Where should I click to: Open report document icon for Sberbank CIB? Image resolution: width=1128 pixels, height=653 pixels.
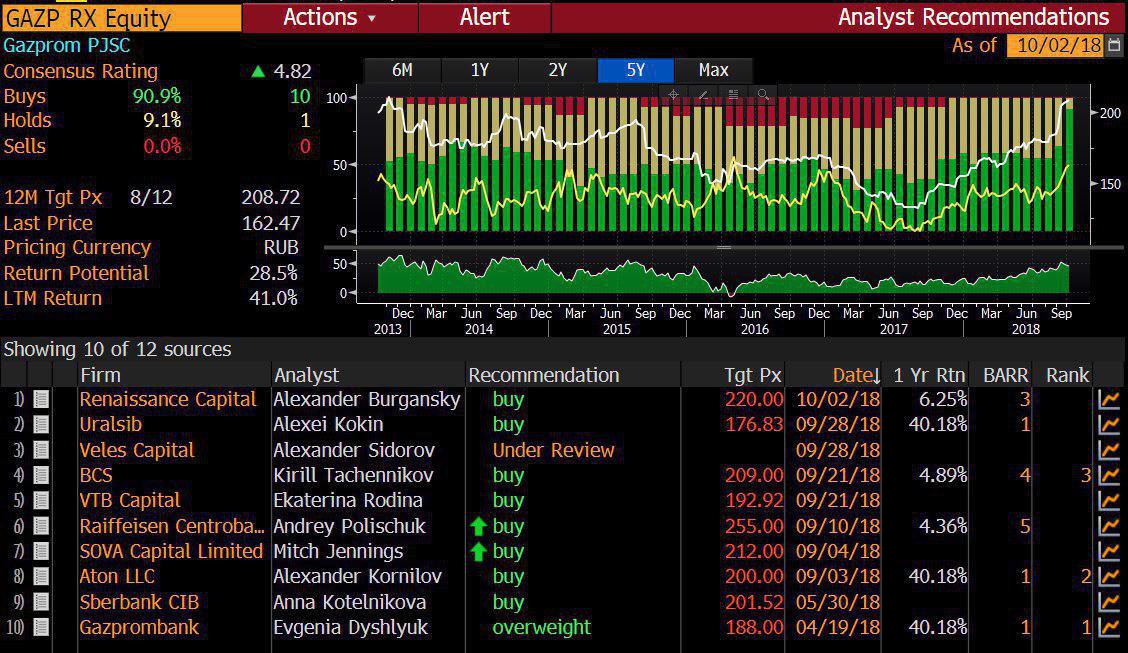coord(41,603)
